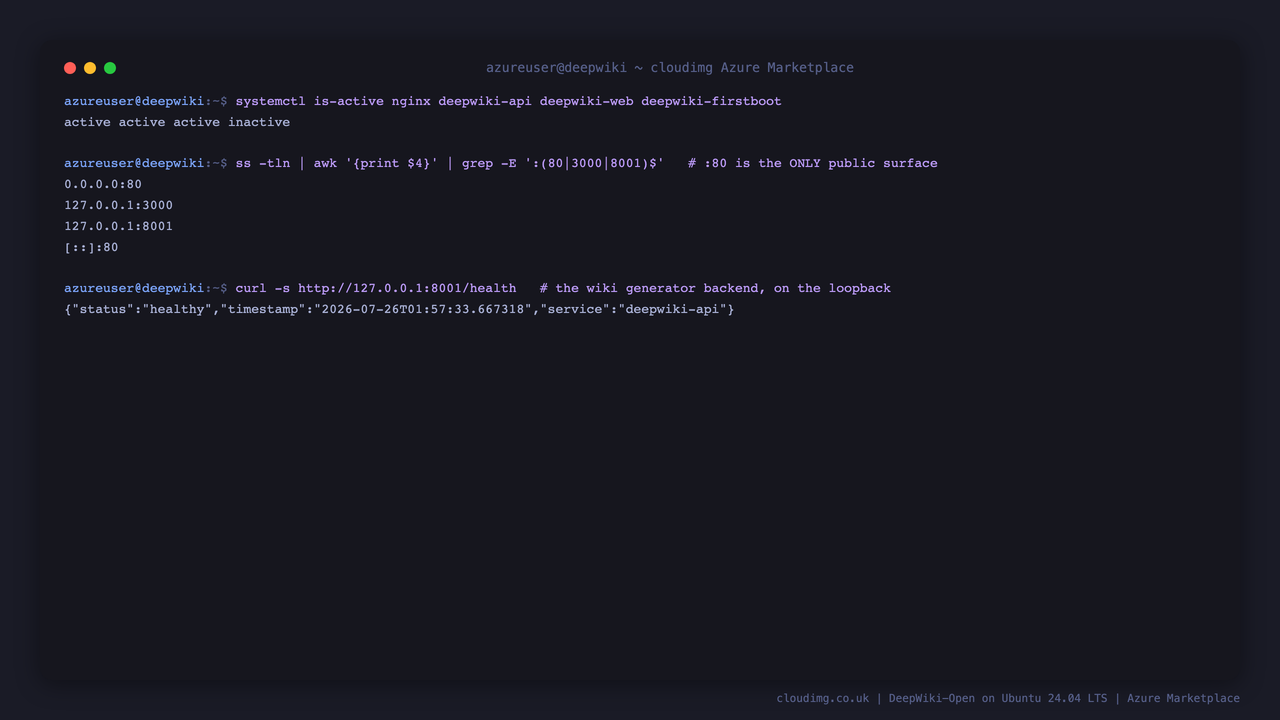
Task: Click the 'curl -s http://127.0.0.1:8001/health' command
Action: pos(376,288)
